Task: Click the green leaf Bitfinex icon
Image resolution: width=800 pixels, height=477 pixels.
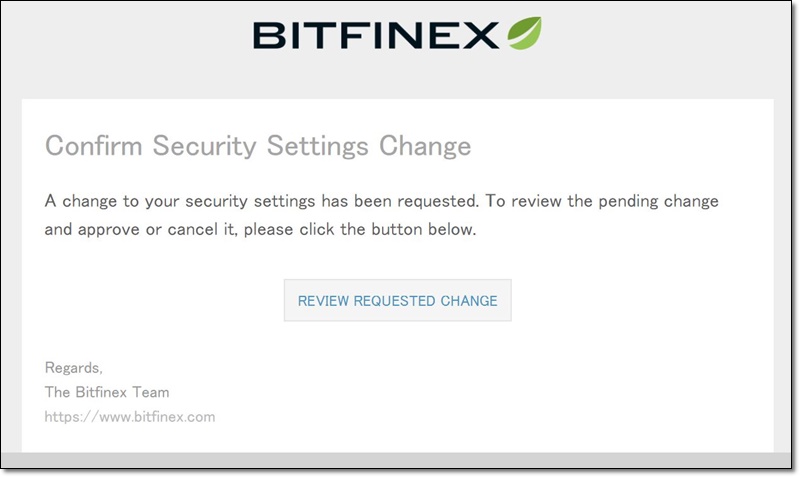Action: (x=524, y=33)
